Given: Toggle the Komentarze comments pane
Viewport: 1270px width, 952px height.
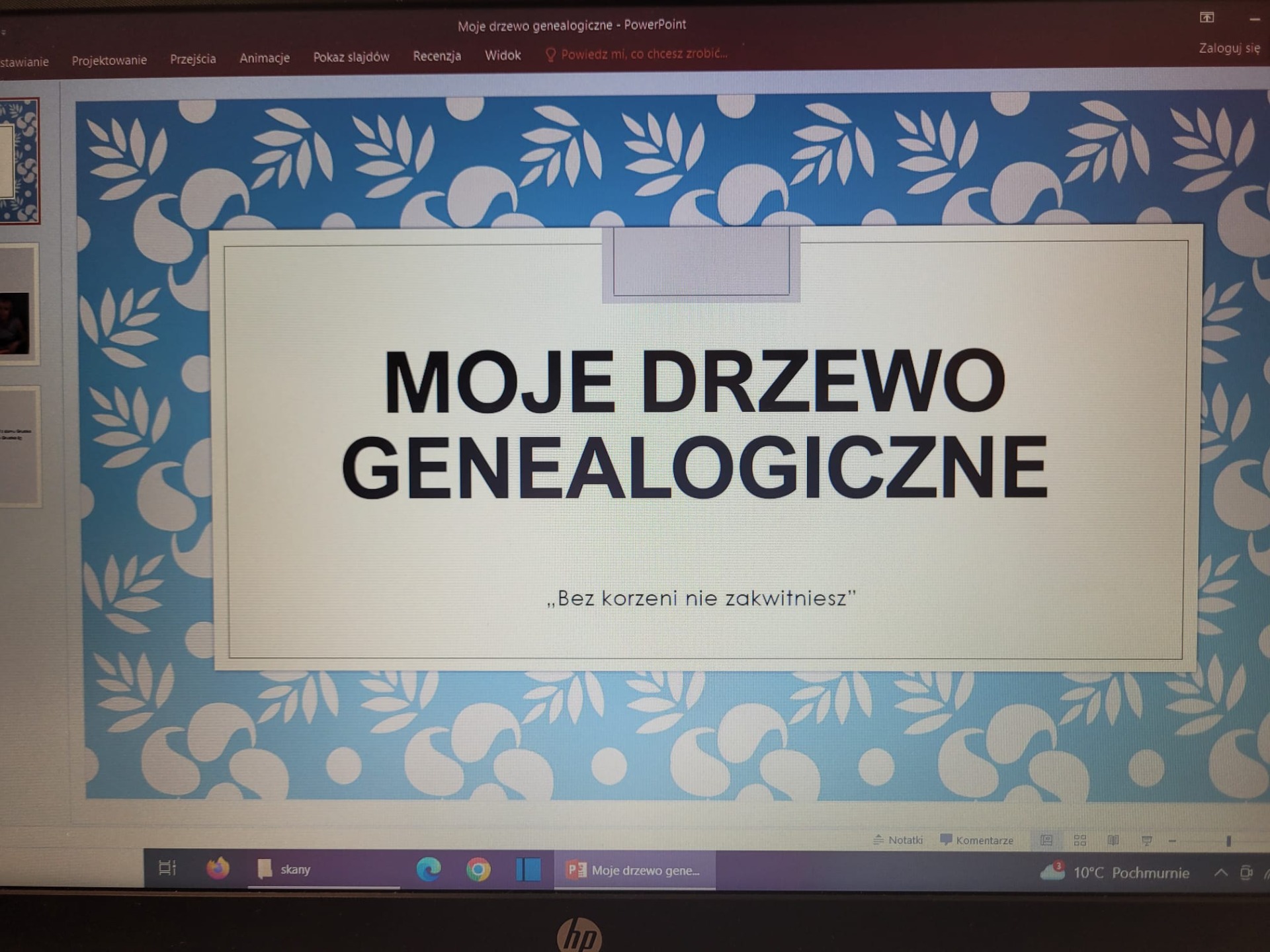Looking at the screenshot, I should (976, 840).
